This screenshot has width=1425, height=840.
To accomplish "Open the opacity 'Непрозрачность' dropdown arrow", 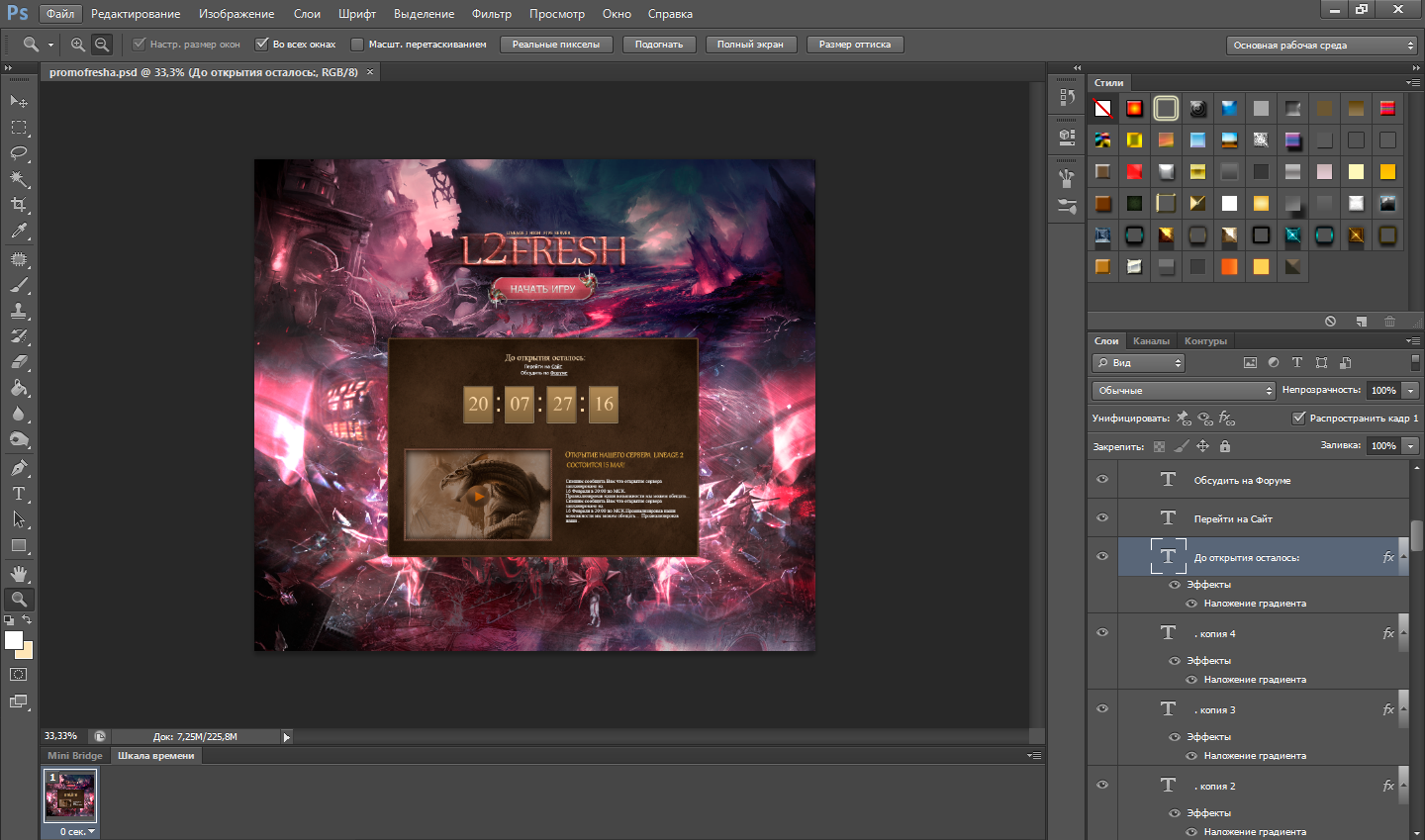I will click(x=1411, y=391).
